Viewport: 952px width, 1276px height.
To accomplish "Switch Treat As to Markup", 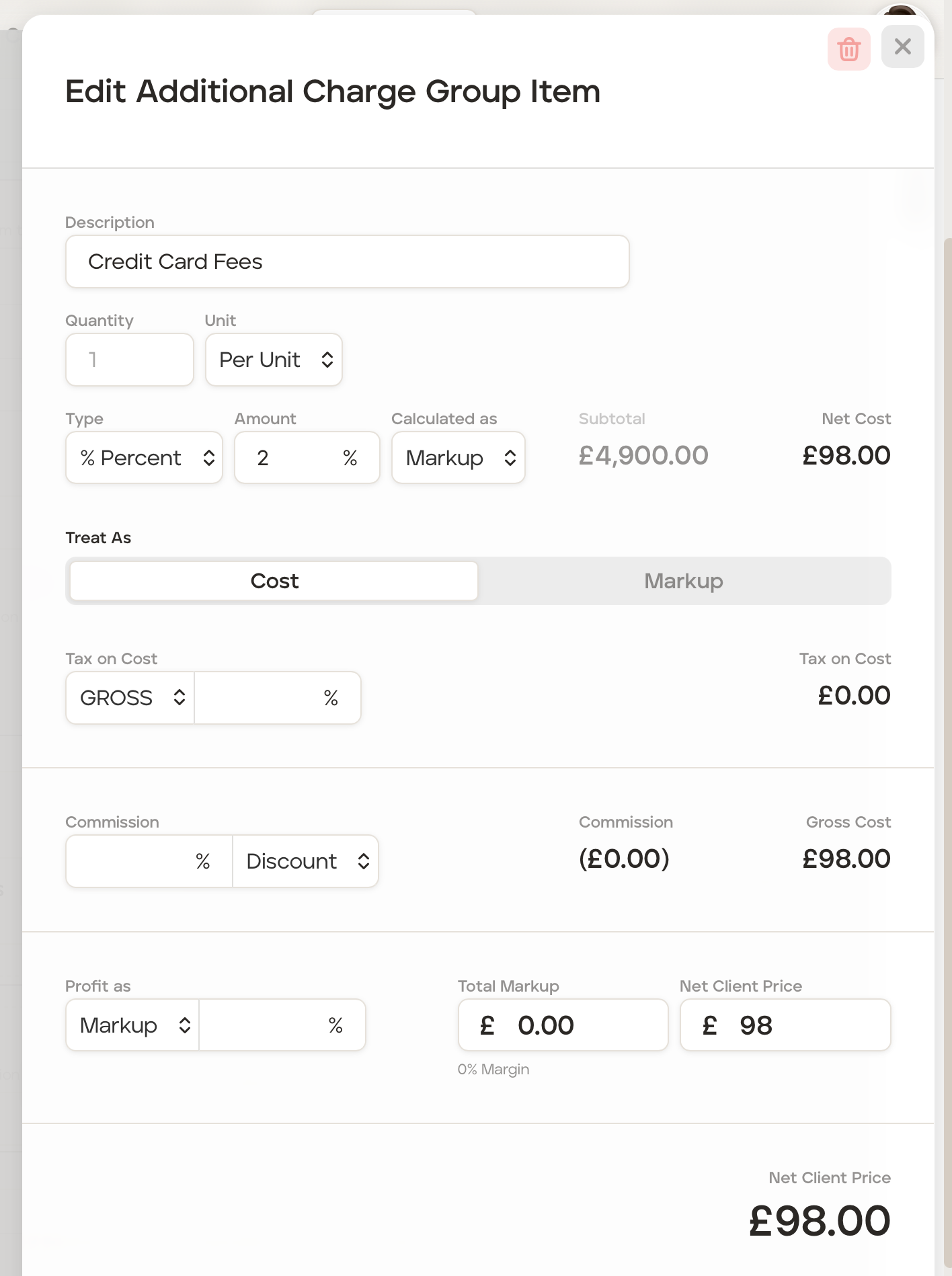I will point(683,581).
